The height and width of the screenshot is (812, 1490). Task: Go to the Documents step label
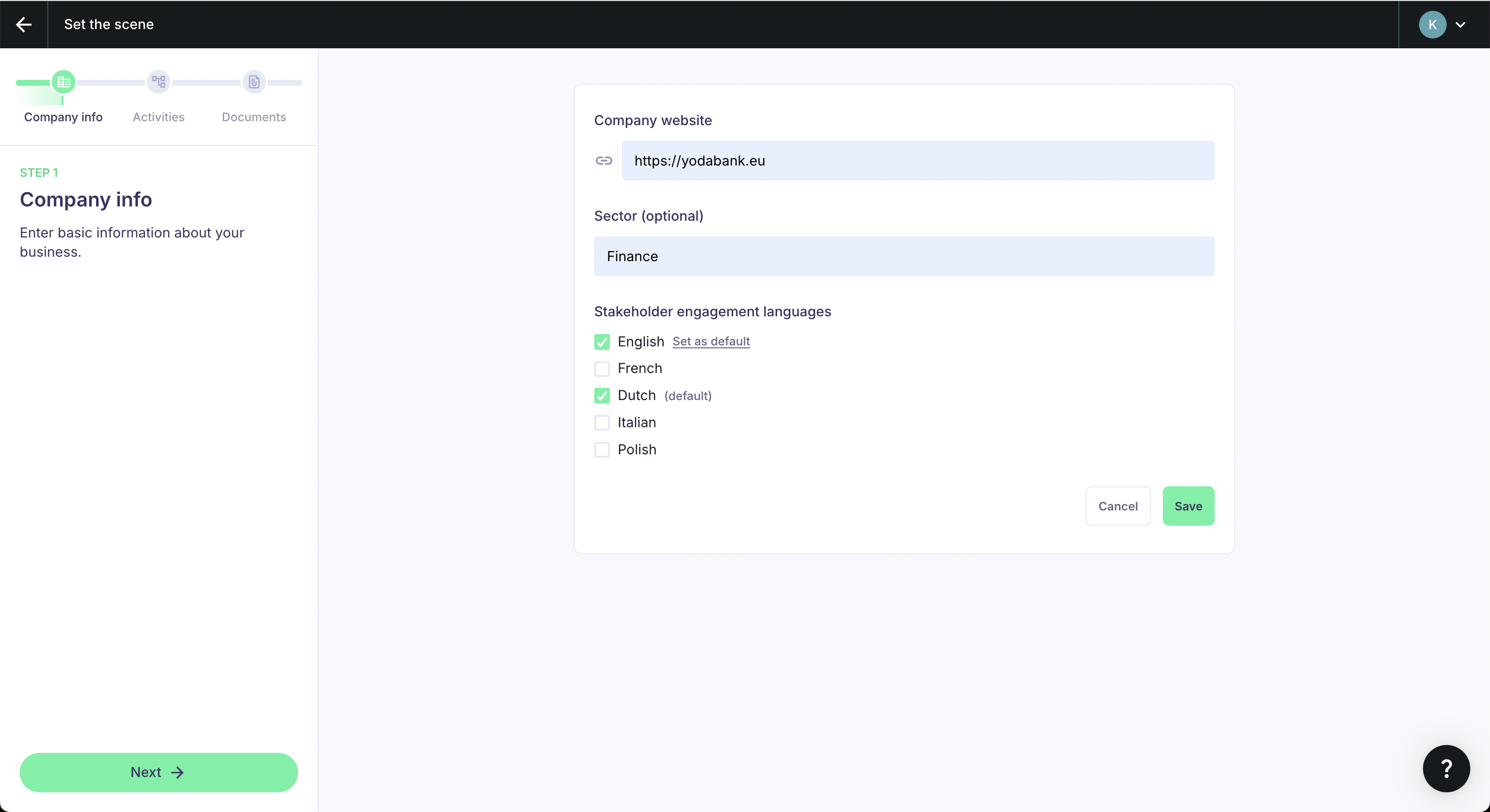pos(253,117)
